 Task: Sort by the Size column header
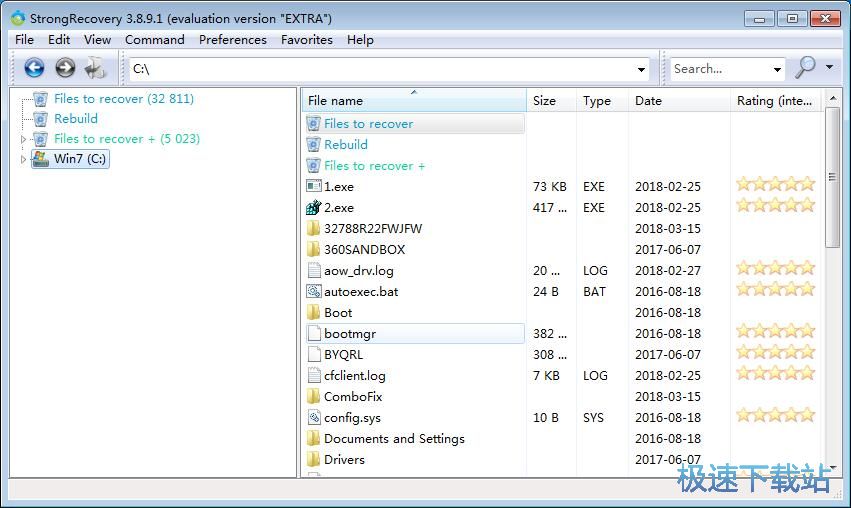[545, 101]
